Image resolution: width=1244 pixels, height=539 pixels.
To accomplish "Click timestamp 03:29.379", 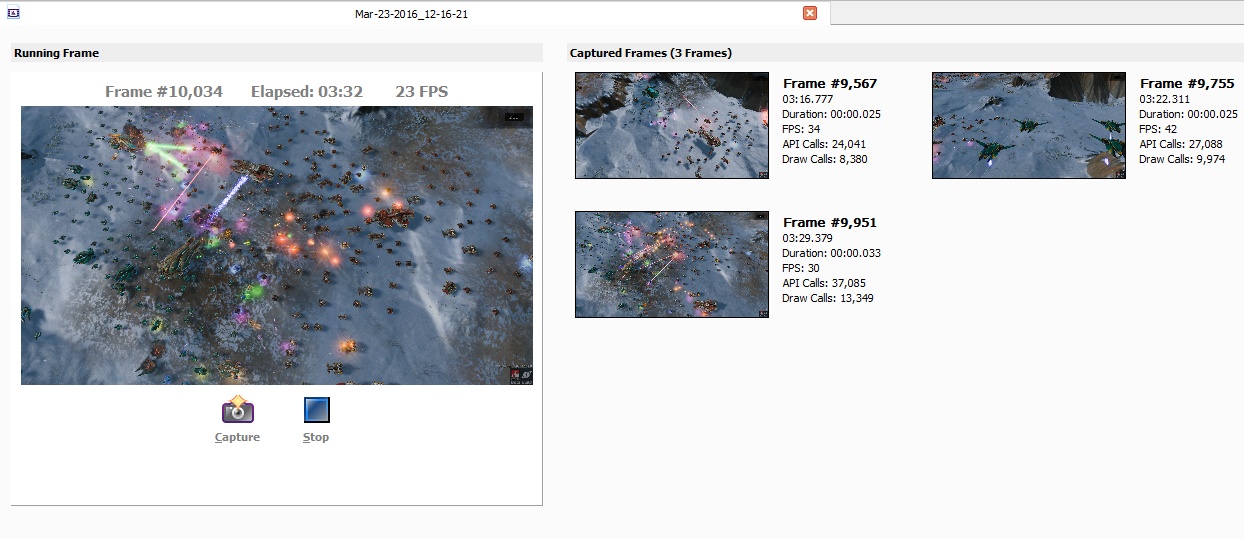I will [x=809, y=238].
